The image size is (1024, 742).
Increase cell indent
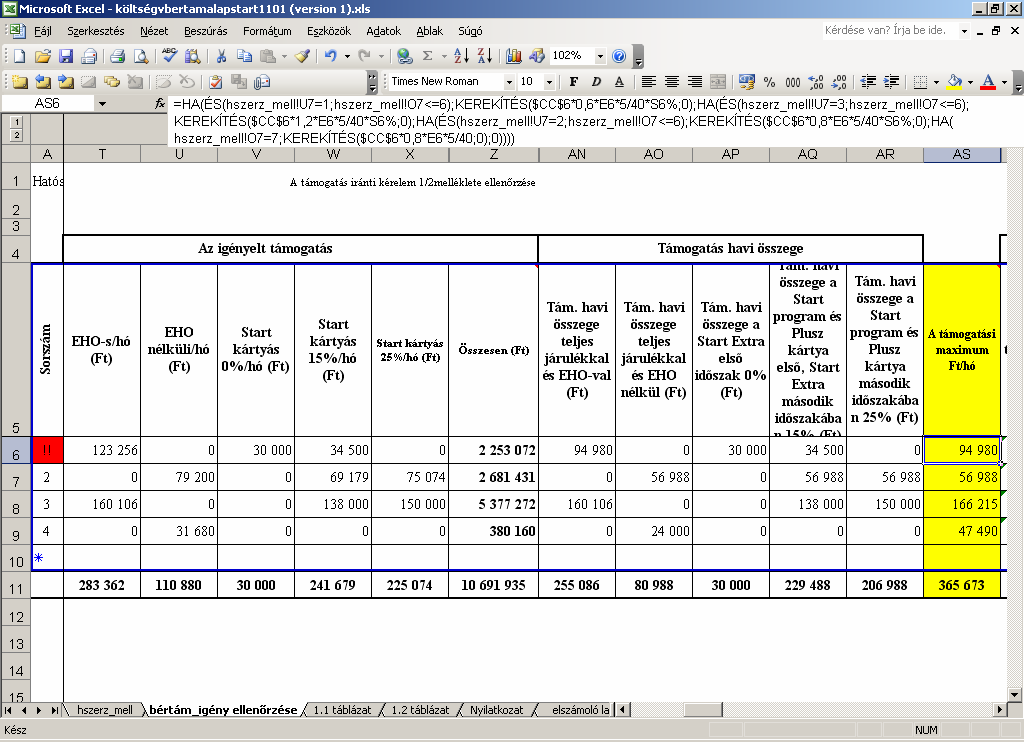pyautogui.click(x=891, y=82)
